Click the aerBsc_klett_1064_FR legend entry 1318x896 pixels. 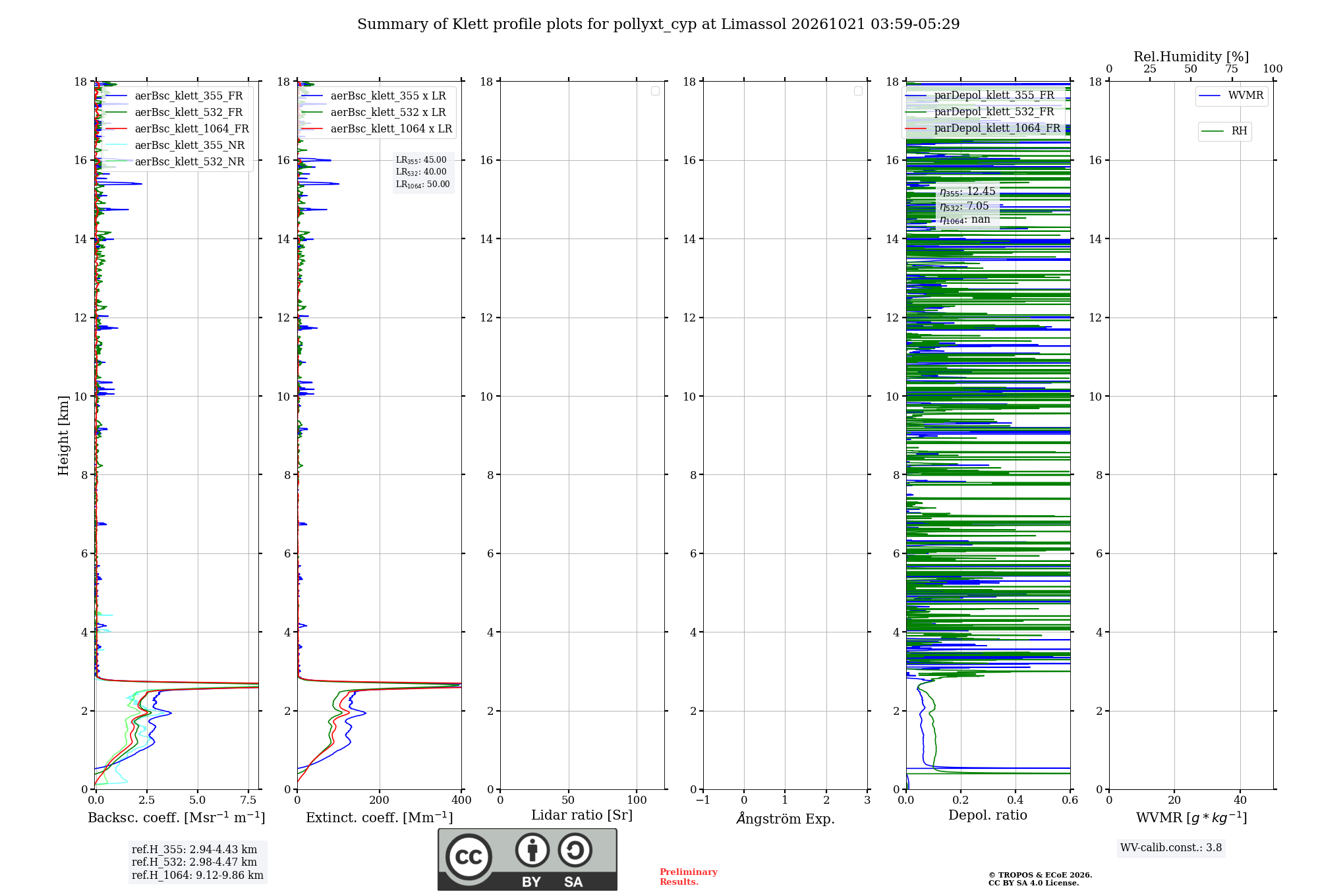pos(178,129)
